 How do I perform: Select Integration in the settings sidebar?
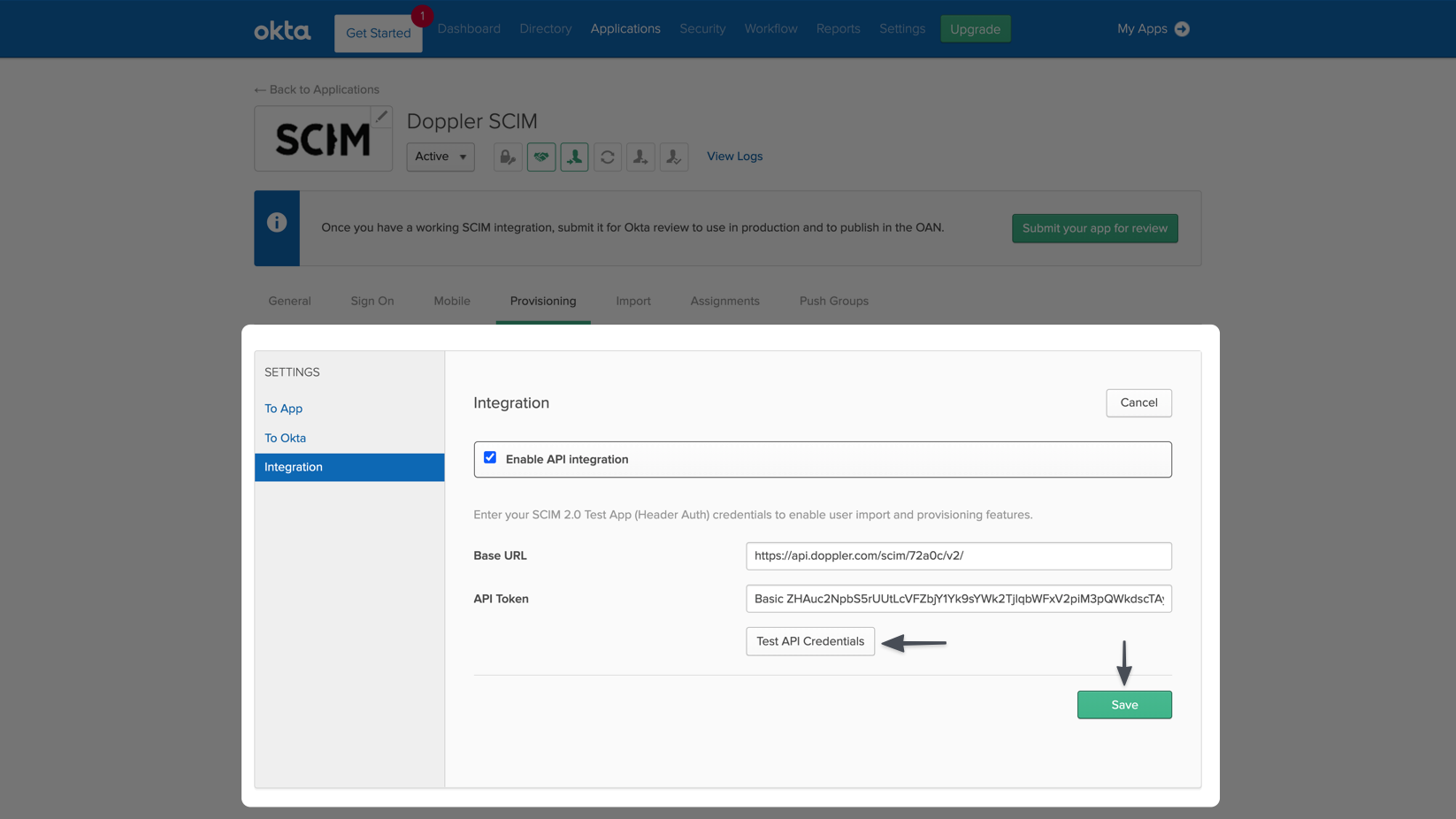[x=349, y=467]
